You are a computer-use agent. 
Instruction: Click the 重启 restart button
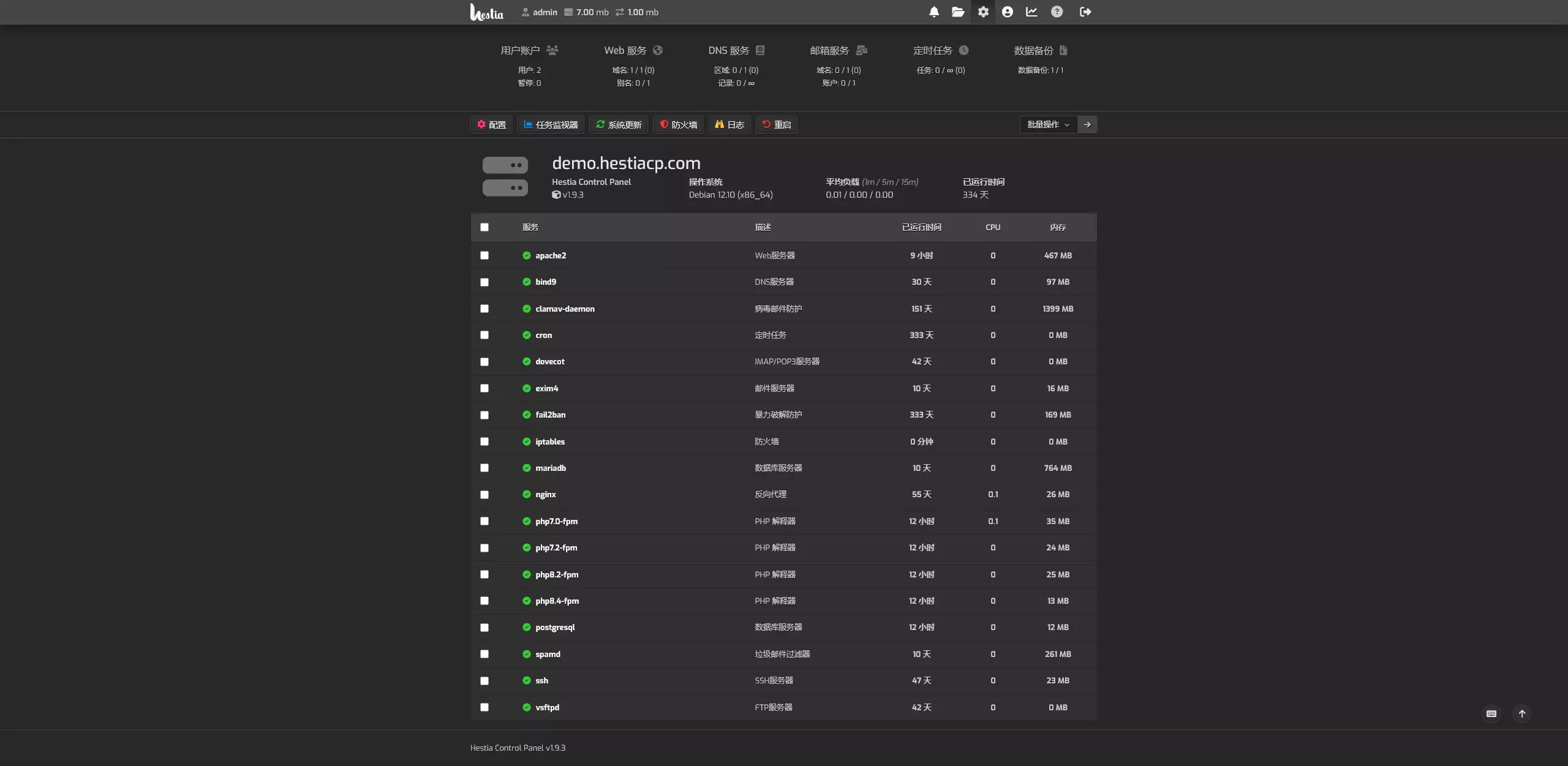(777, 124)
